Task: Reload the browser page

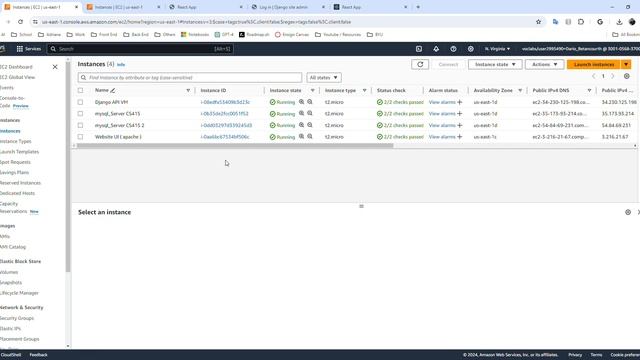Action: tap(20, 22)
